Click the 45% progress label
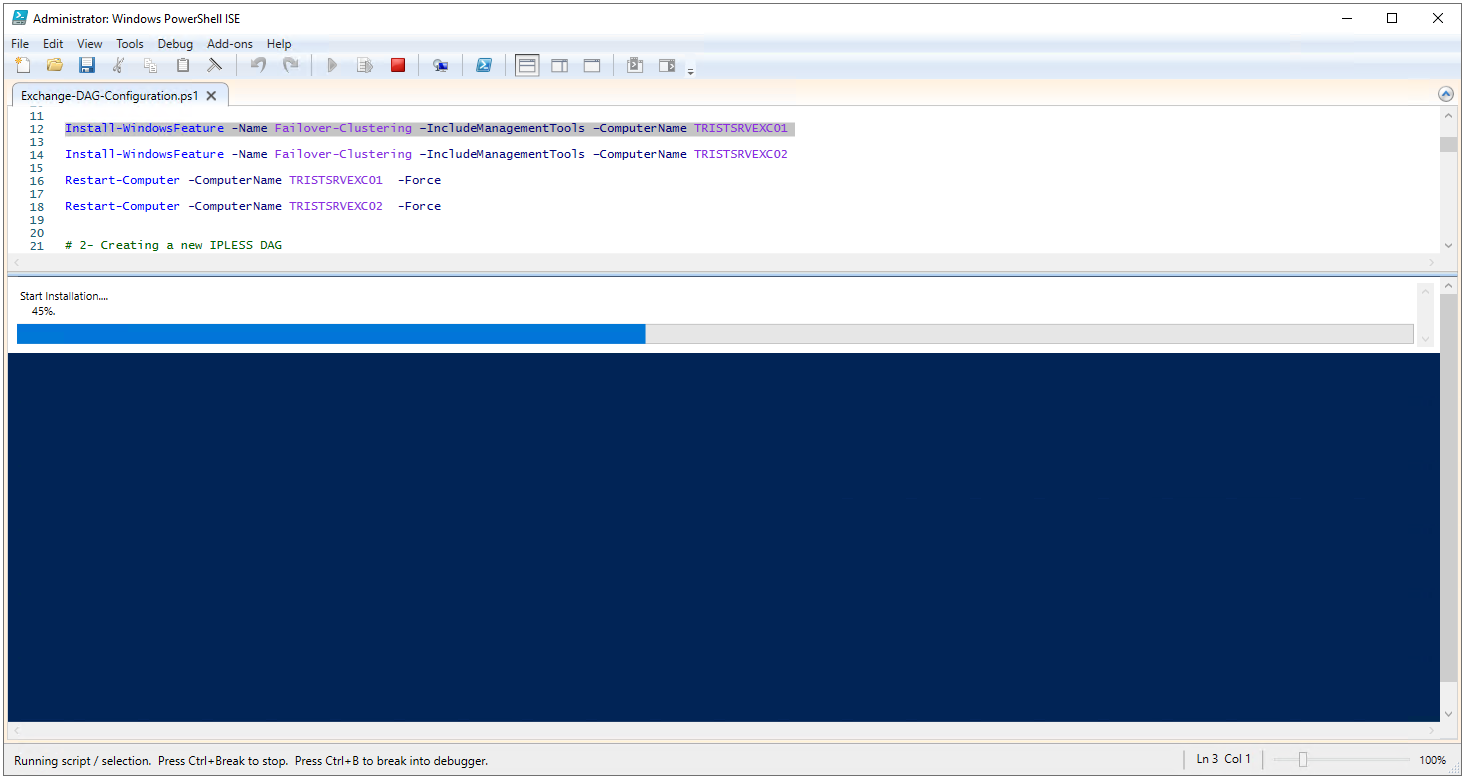Viewport: 1463px width, 777px height. (x=43, y=311)
